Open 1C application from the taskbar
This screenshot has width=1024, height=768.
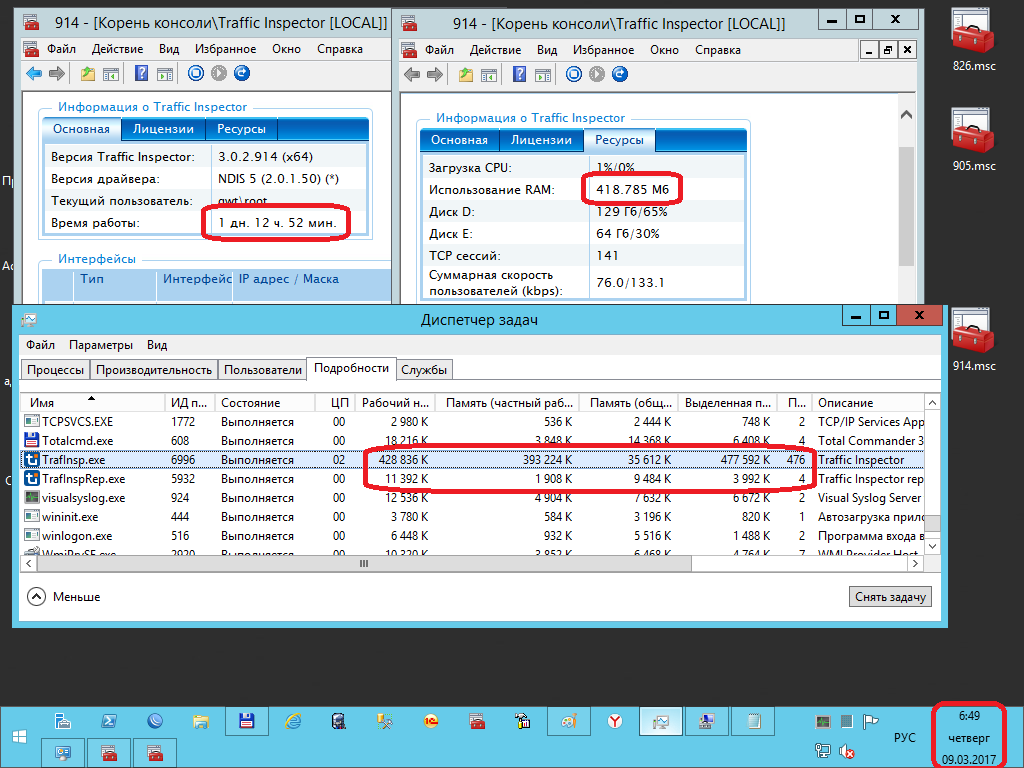(431, 721)
